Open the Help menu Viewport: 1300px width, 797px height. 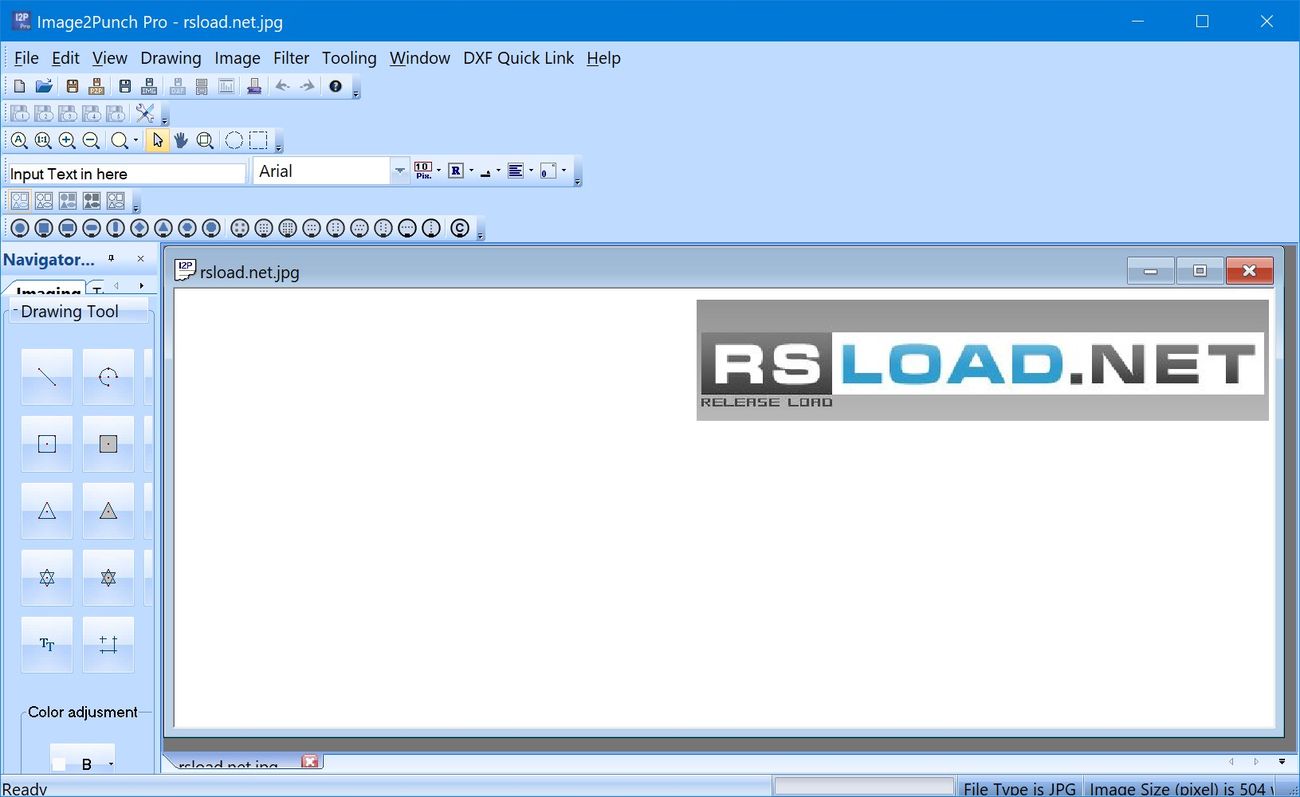click(x=603, y=58)
